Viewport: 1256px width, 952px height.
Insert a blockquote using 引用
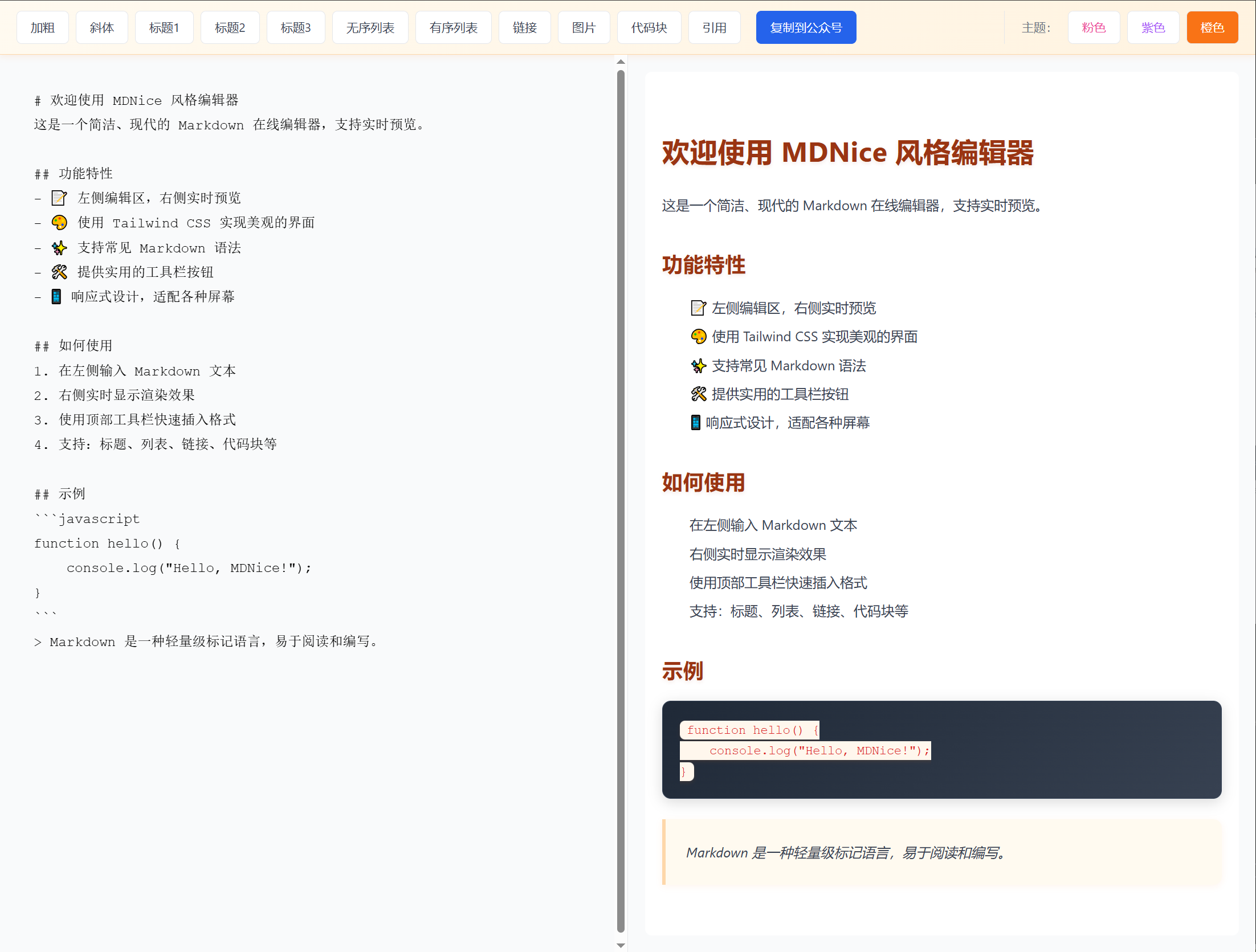(714, 27)
